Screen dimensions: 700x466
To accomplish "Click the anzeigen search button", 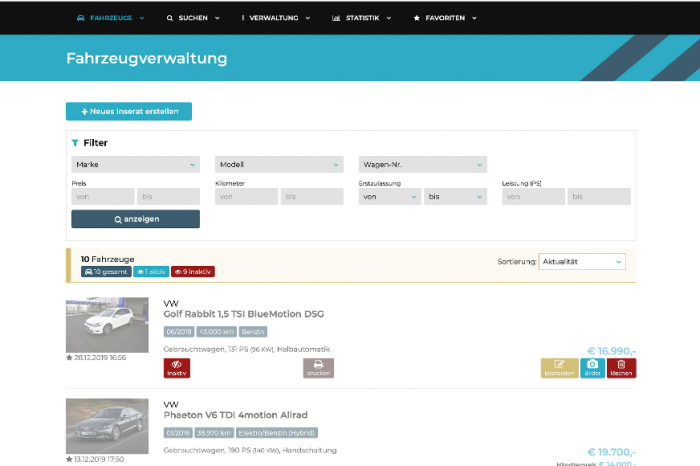I will coord(135,219).
